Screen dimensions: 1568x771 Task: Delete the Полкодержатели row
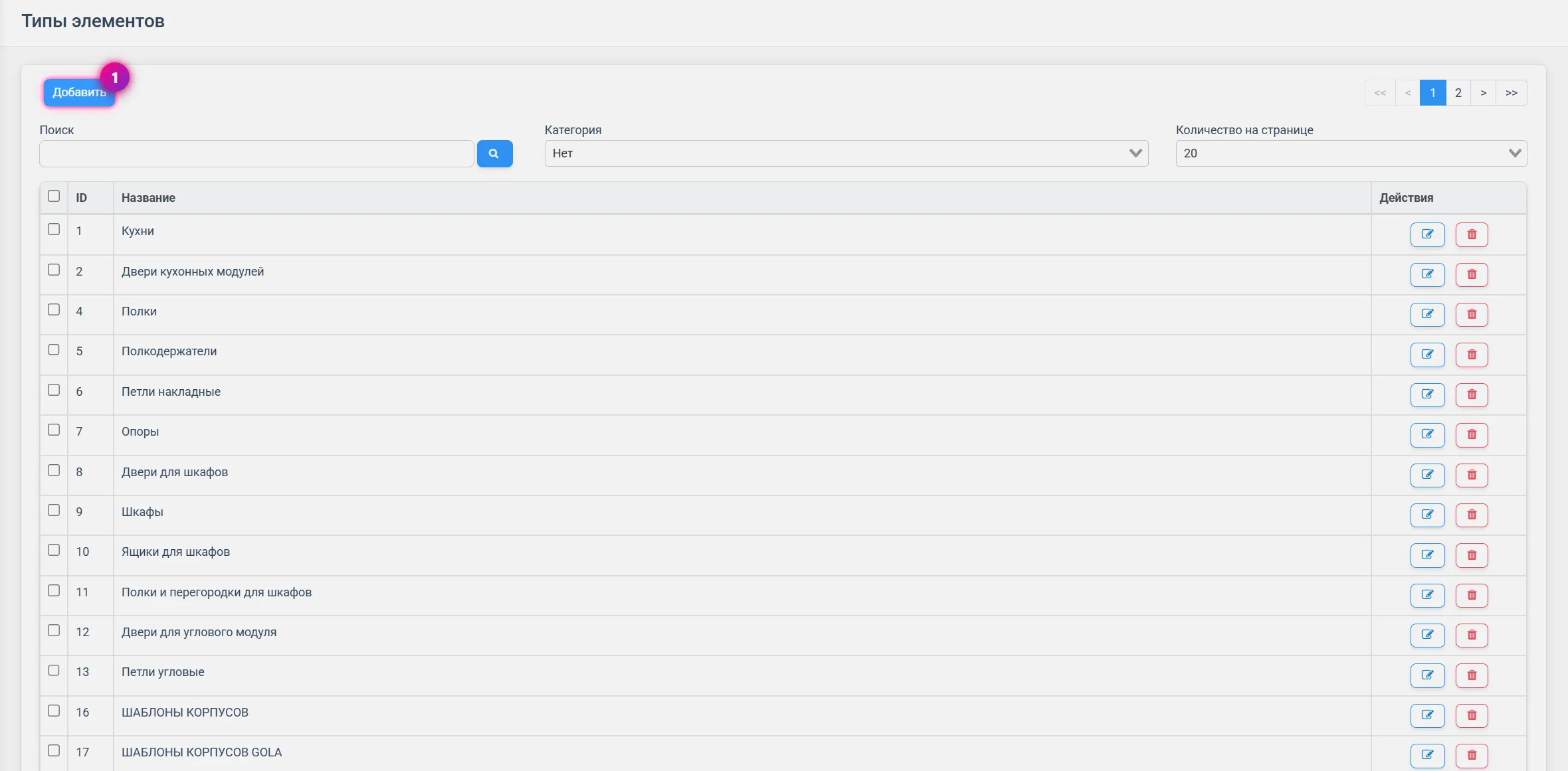tap(1471, 355)
